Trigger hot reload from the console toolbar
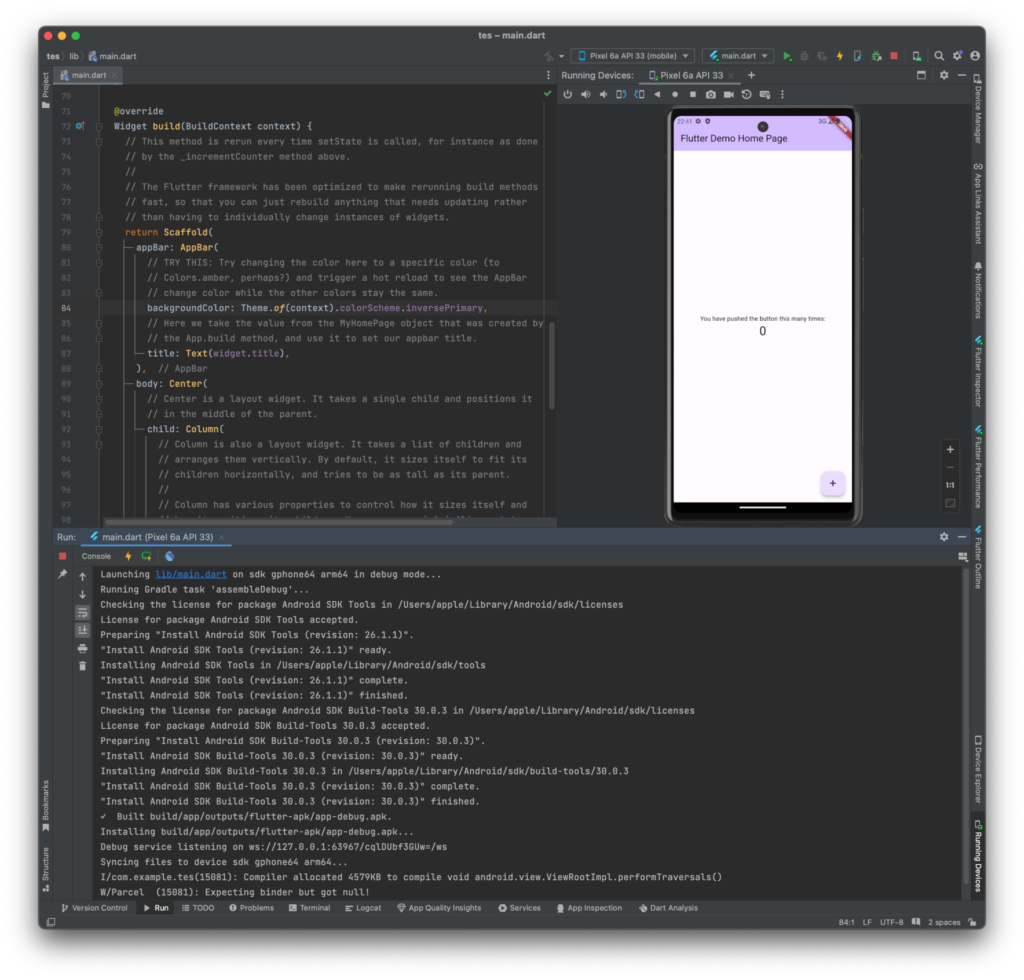This screenshot has height=980, width=1024. point(128,556)
